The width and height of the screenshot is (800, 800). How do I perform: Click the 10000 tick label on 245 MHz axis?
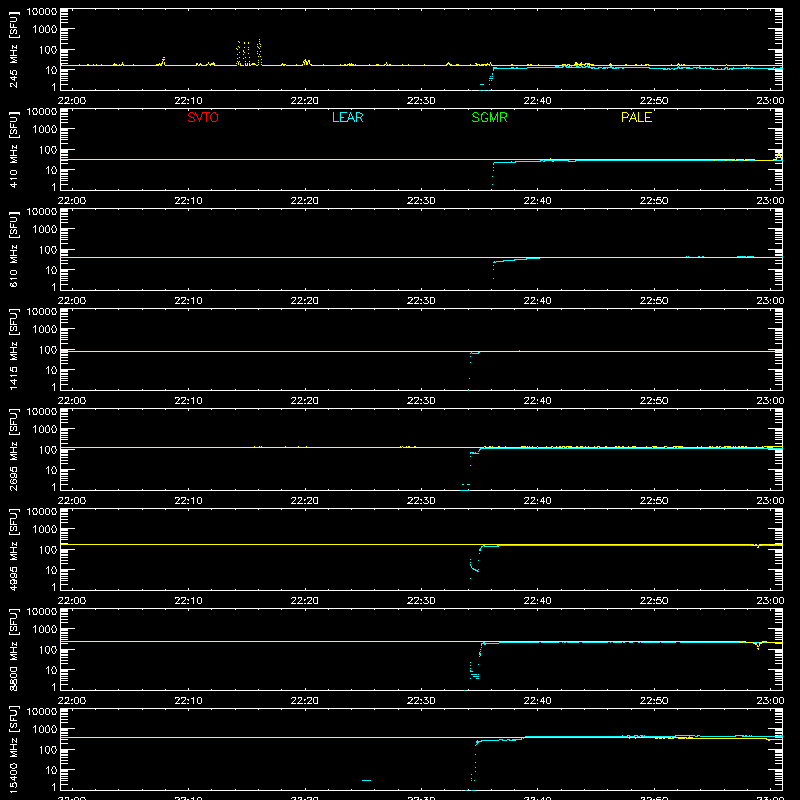(42, 12)
